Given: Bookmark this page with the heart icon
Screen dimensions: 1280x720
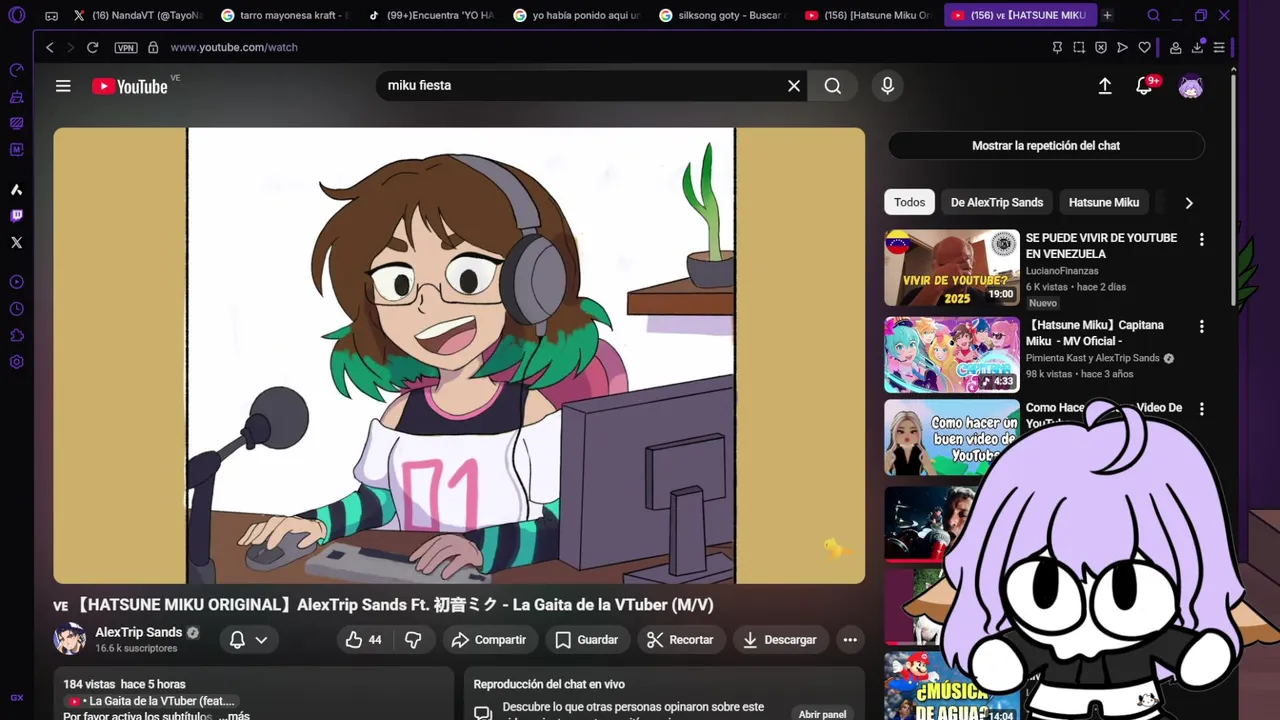Looking at the screenshot, I should pyautogui.click(x=1145, y=47).
